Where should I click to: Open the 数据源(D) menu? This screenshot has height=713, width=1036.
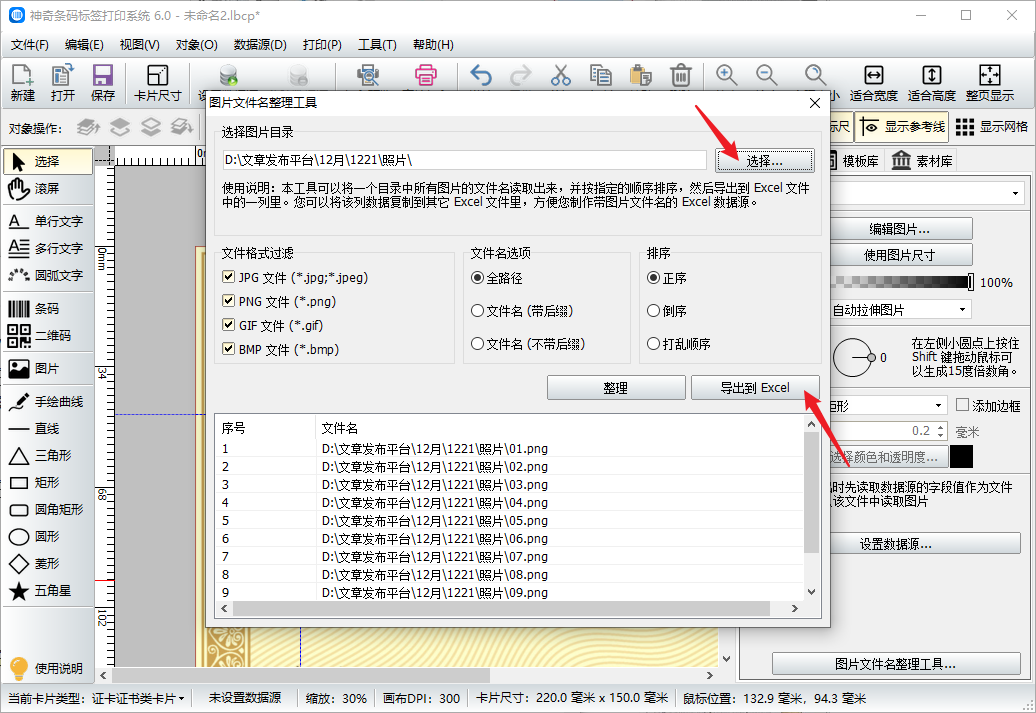260,44
